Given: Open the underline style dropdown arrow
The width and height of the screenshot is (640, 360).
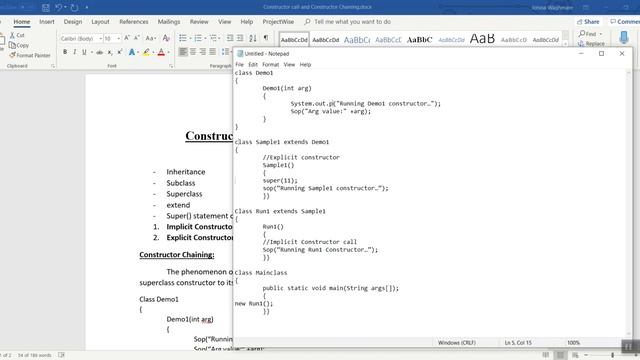Looking at the screenshot, I should pos(91,52).
